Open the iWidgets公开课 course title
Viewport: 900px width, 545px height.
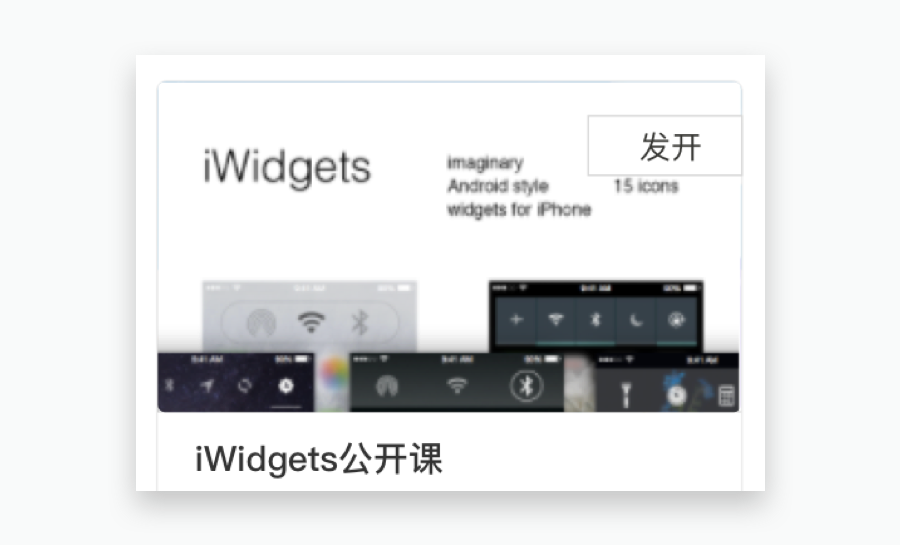tap(319, 459)
